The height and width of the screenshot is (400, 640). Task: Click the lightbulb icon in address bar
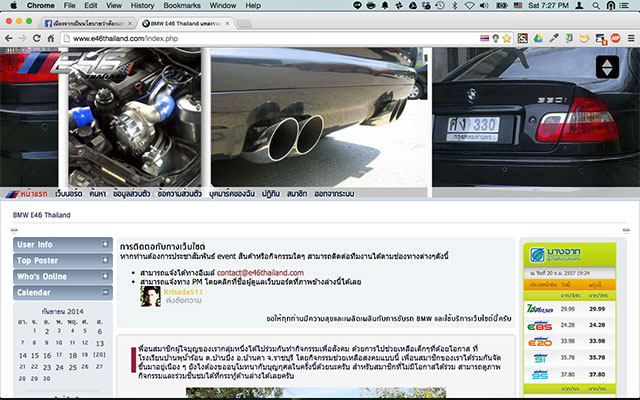pos(496,38)
